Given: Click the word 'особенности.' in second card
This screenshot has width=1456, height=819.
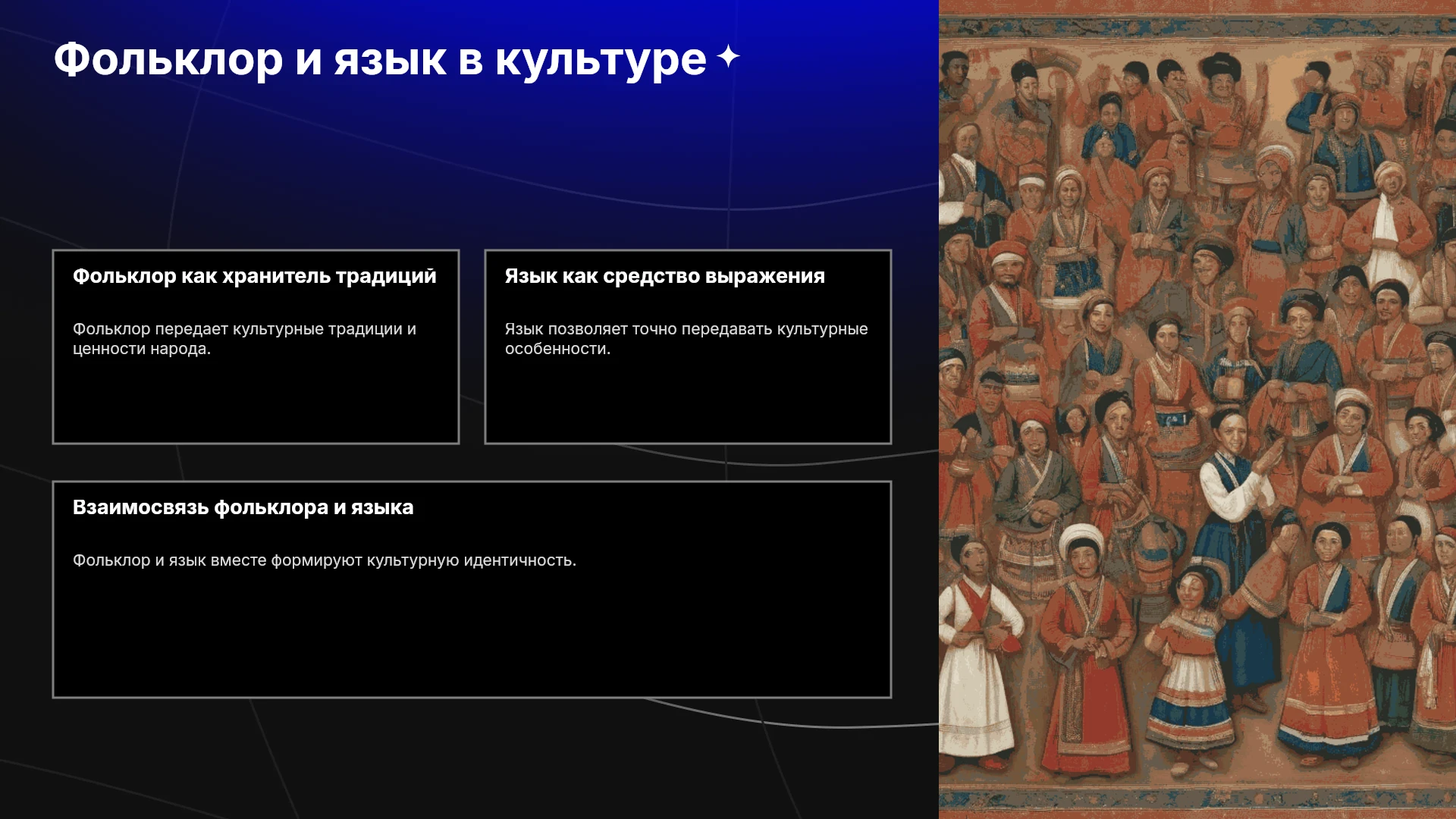Looking at the screenshot, I should pos(557,349).
